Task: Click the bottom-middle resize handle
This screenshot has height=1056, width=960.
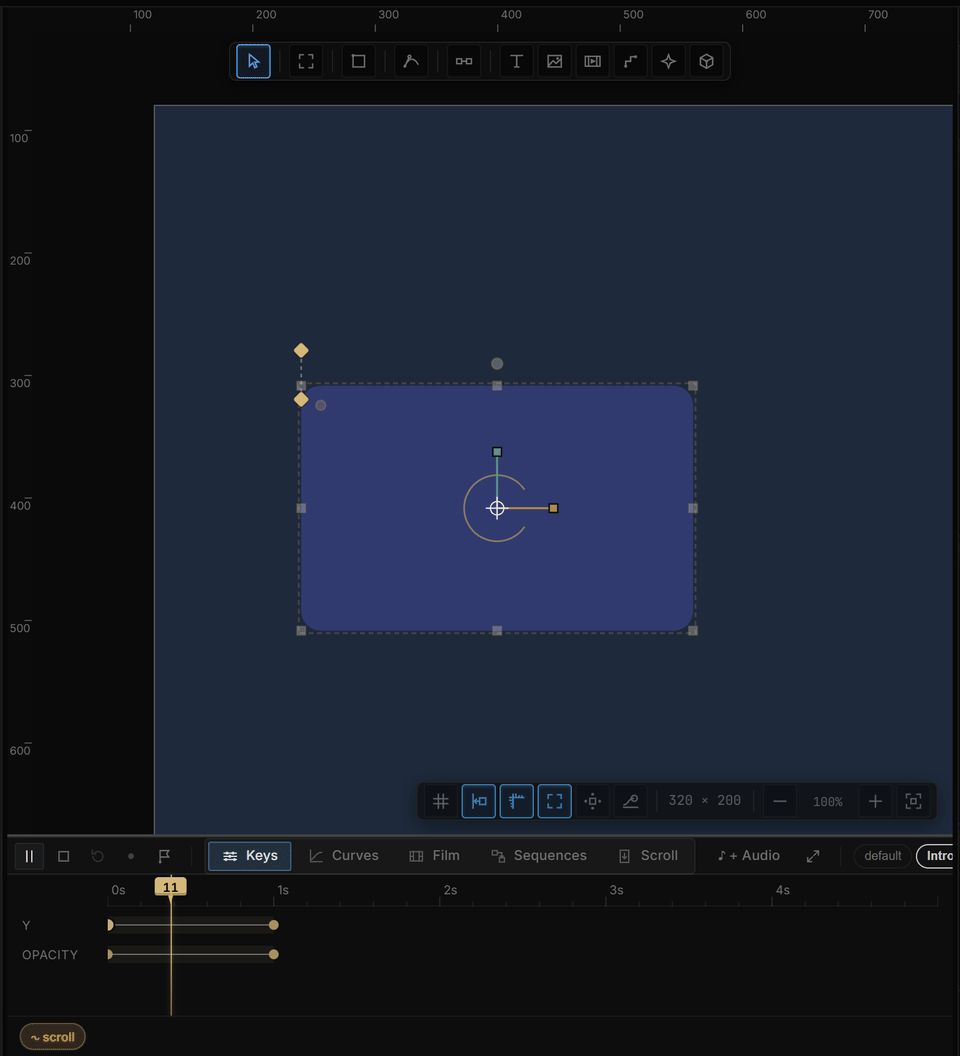Action: (x=497, y=631)
